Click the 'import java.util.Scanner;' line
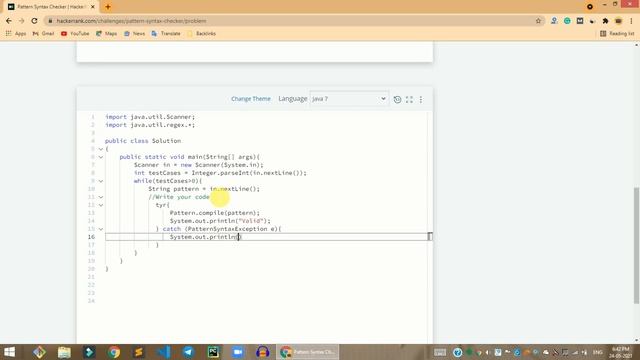The image size is (640, 360). click(x=150, y=117)
